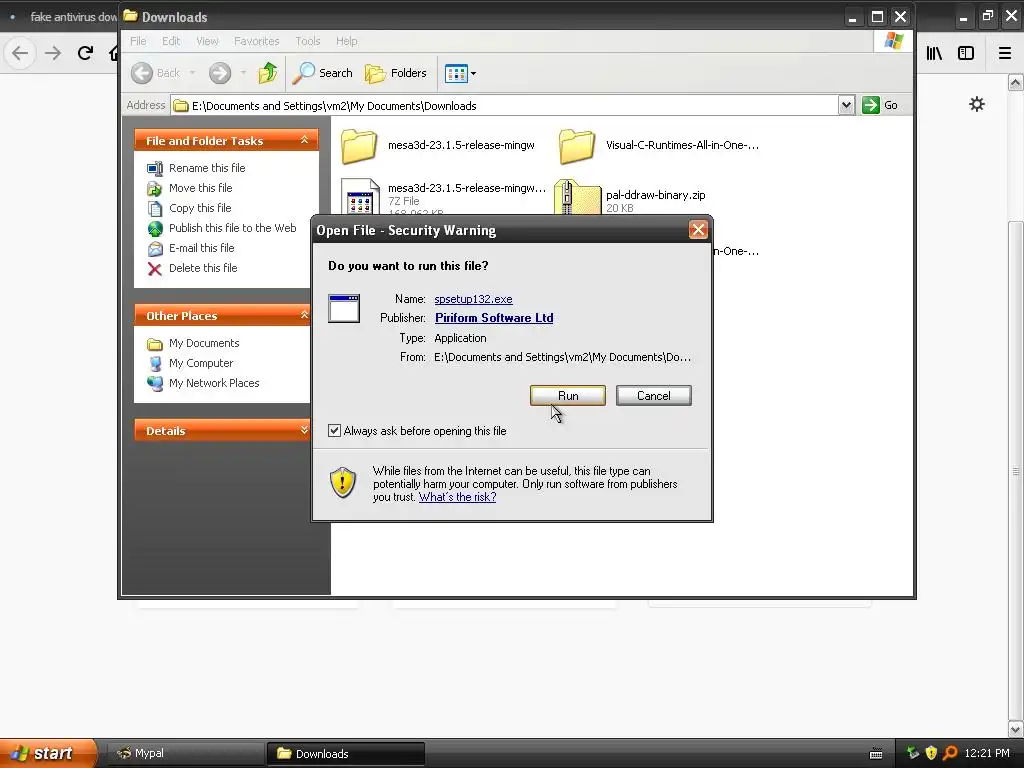Click the magnifier tray icon
The width and height of the screenshot is (1024, 768).
(950, 753)
